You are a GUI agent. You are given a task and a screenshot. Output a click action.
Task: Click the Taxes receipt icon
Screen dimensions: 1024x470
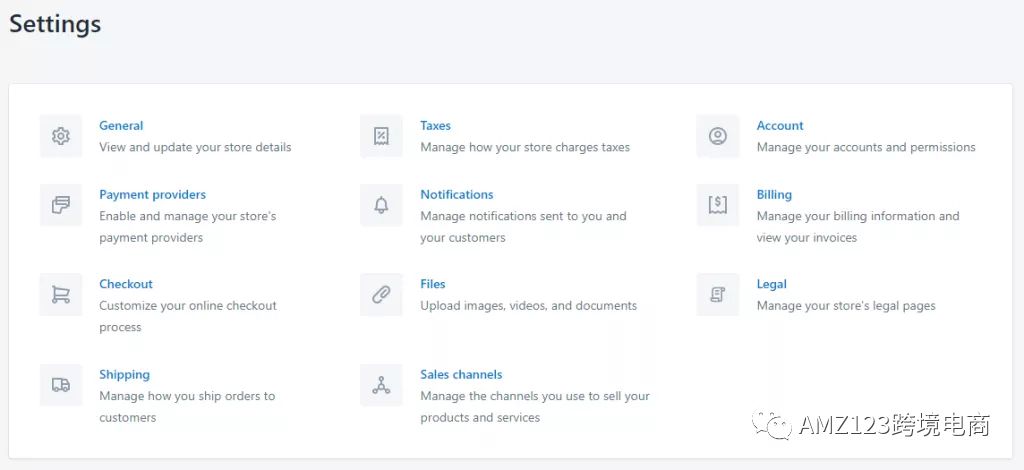point(381,136)
